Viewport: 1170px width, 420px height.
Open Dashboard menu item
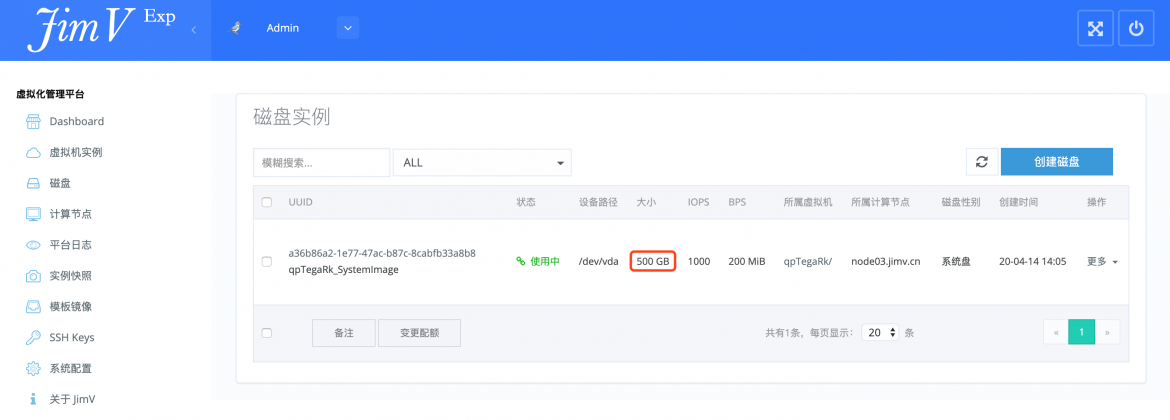pos(77,122)
